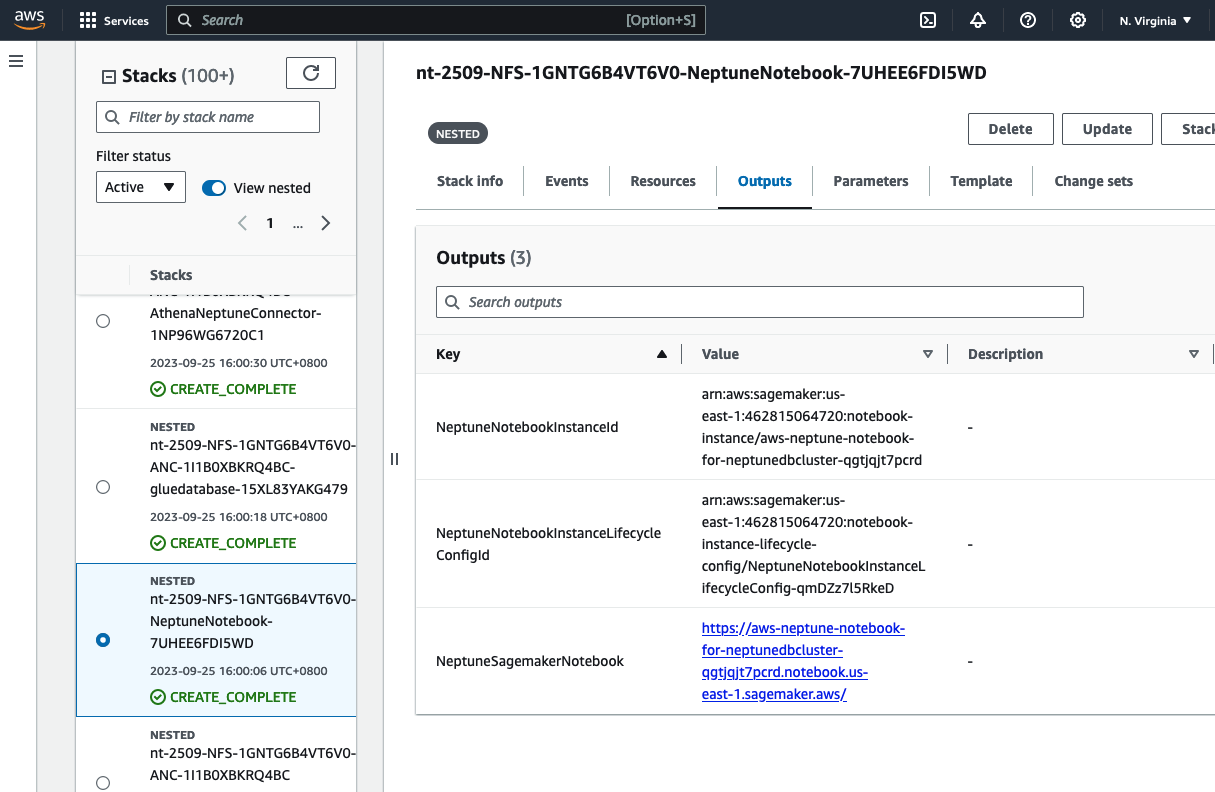
Task: Click the Stacks column header
Action: pyautogui.click(x=171, y=275)
